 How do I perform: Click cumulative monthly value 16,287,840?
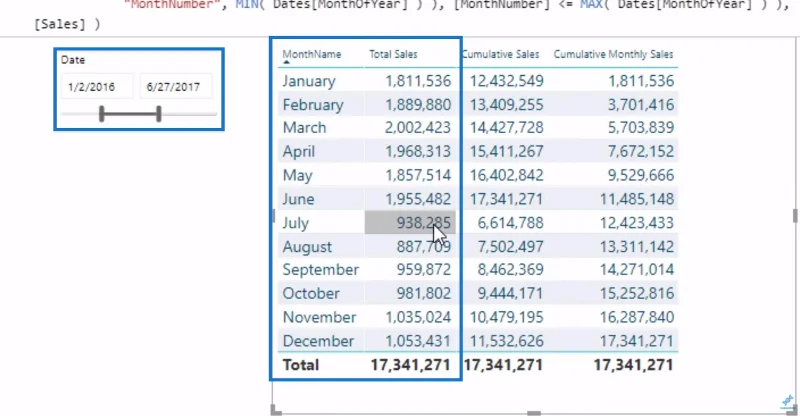pos(637,317)
